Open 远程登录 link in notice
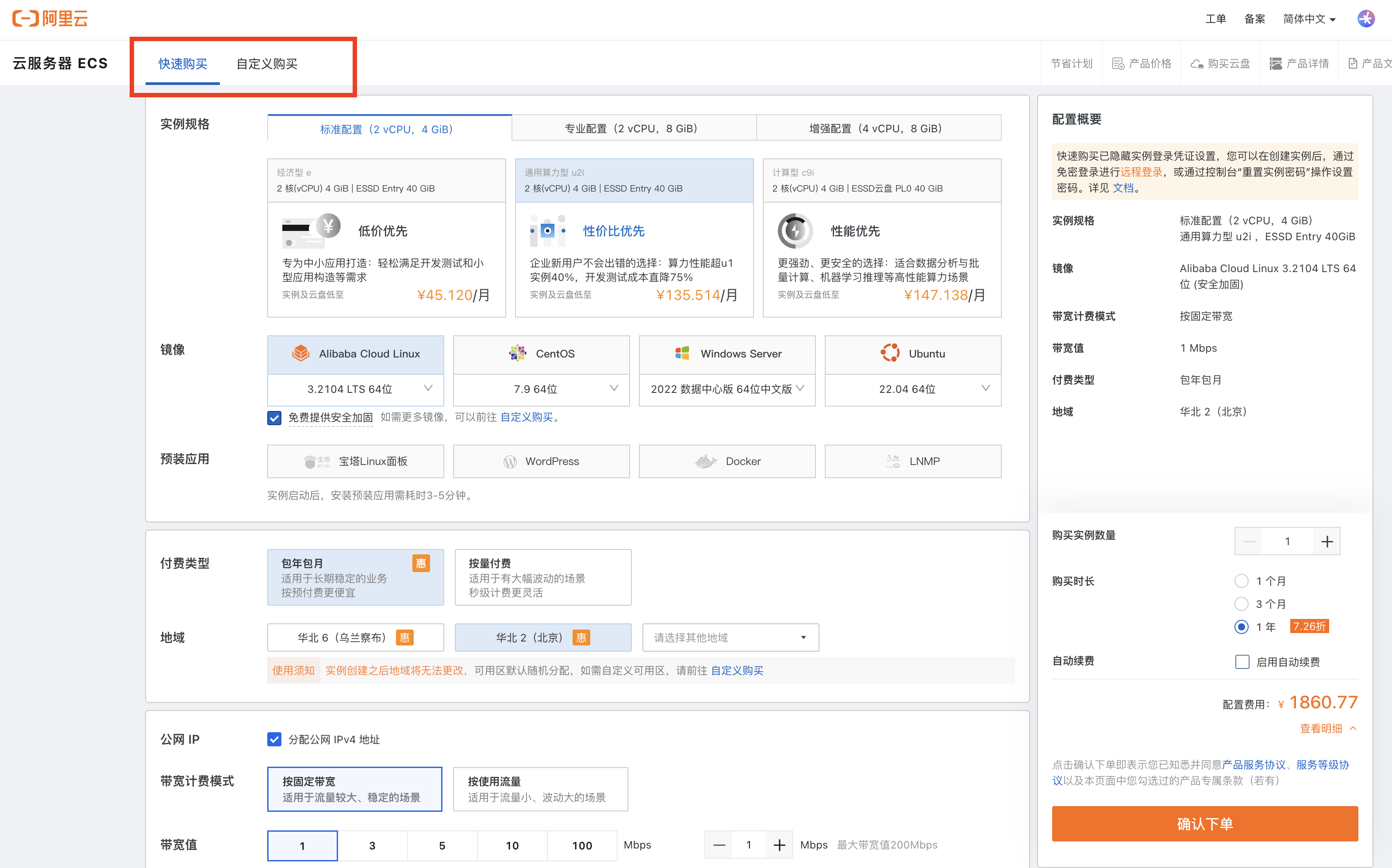The width and height of the screenshot is (1392, 868). point(1141,172)
